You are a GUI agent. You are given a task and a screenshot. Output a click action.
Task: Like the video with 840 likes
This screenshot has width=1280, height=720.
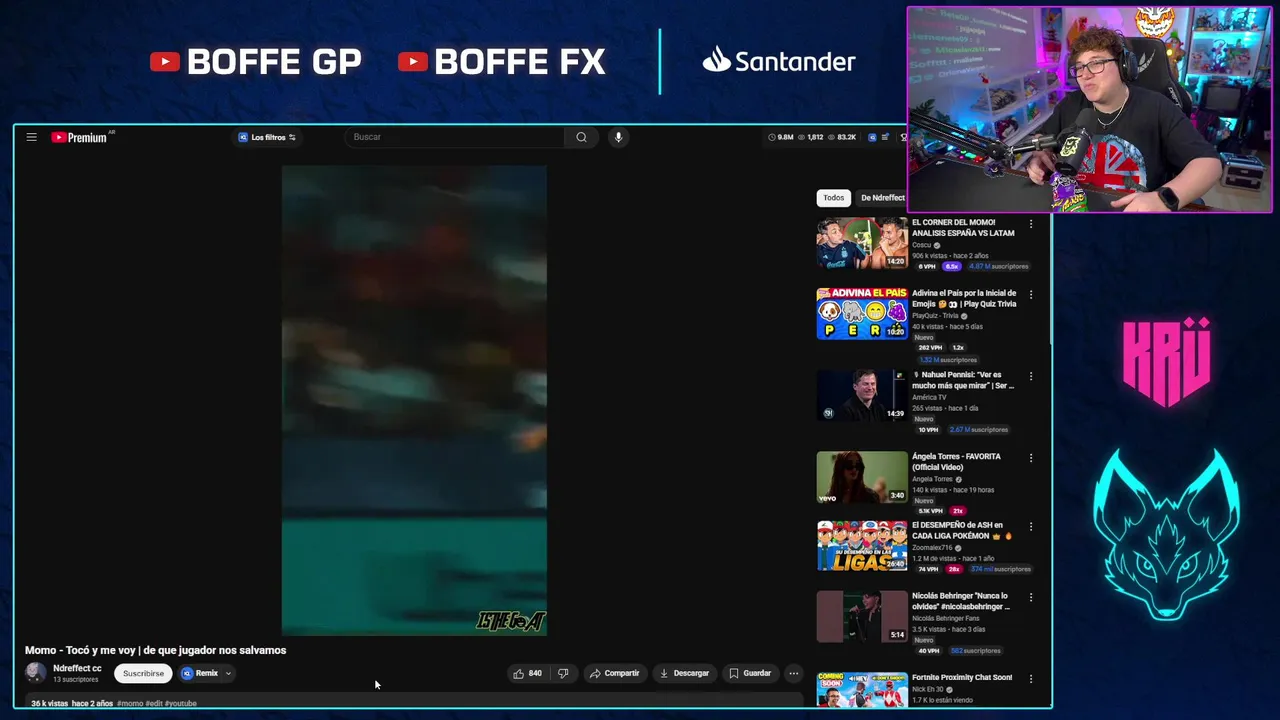tap(528, 673)
